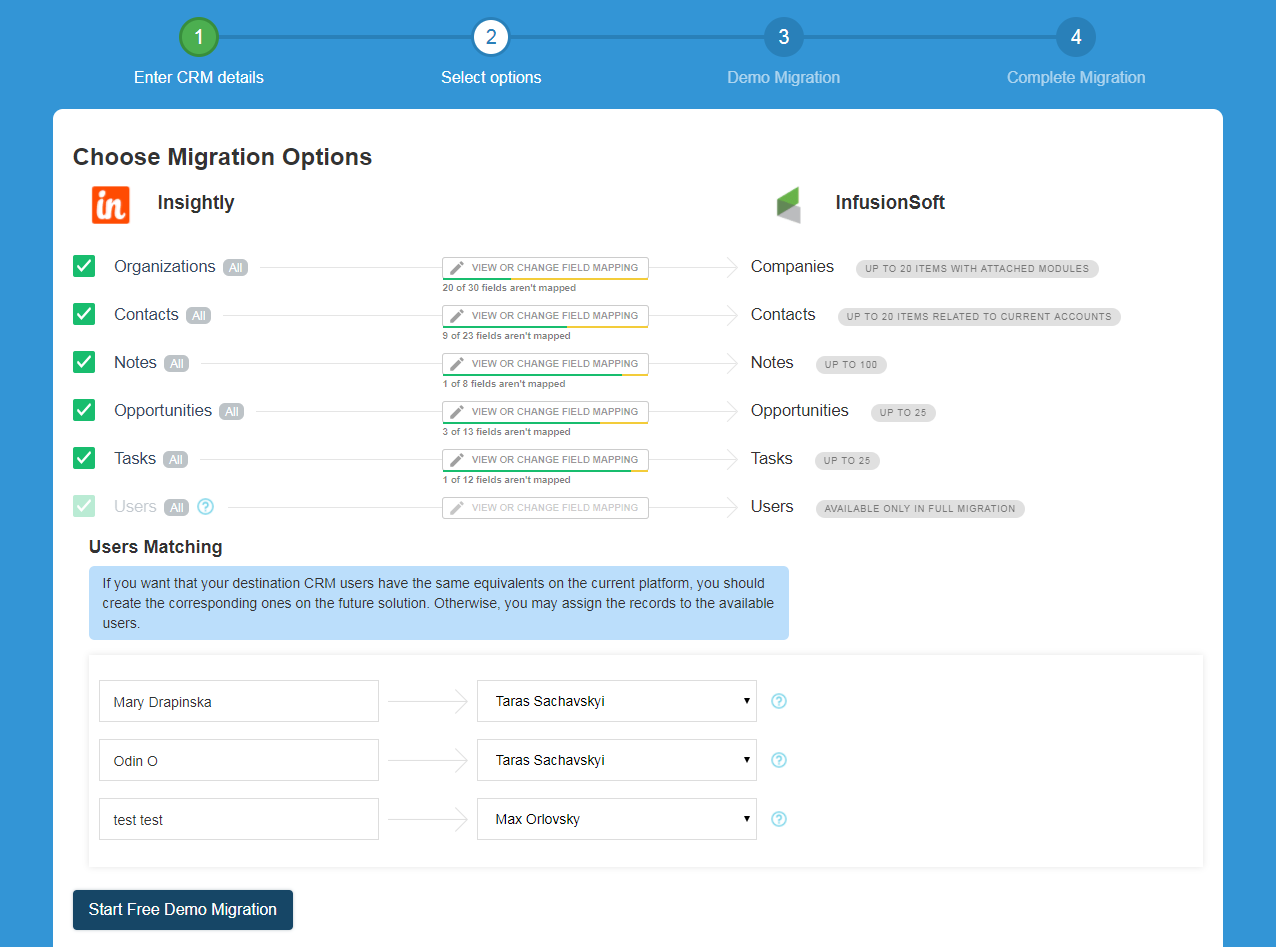Click the InfusionSoft logo icon
Image resolution: width=1276 pixels, height=947 pixels.
789,204
